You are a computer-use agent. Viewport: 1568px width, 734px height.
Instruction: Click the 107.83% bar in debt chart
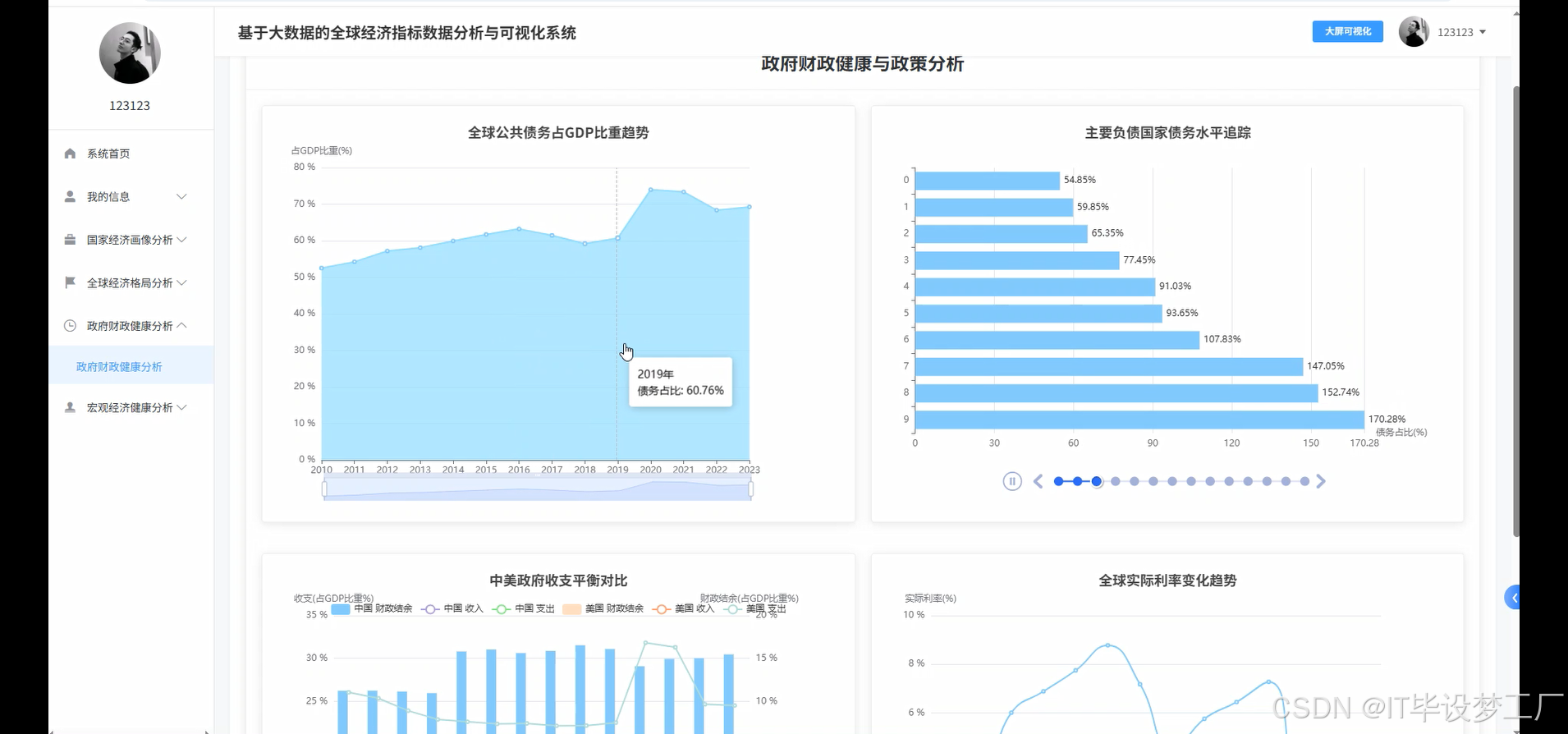1057,340
